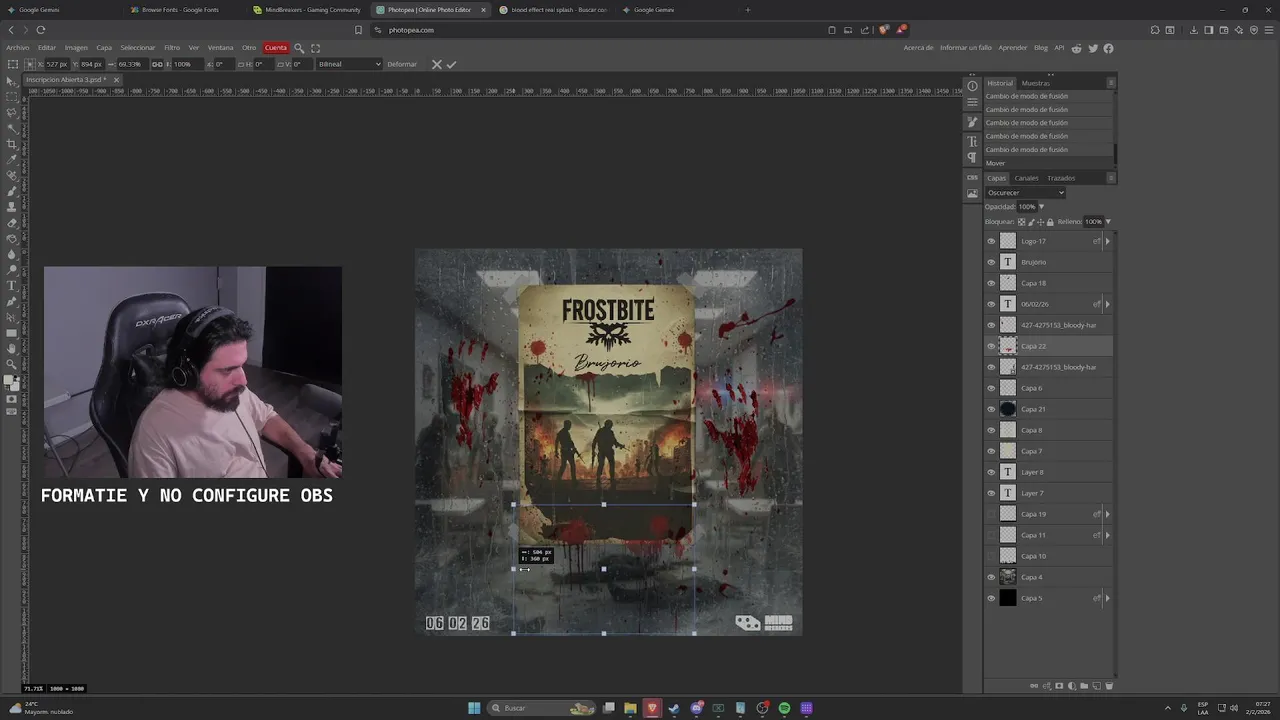Click the red Cuenta button
The image size is (1280, 720).
[x=275, y=48]
